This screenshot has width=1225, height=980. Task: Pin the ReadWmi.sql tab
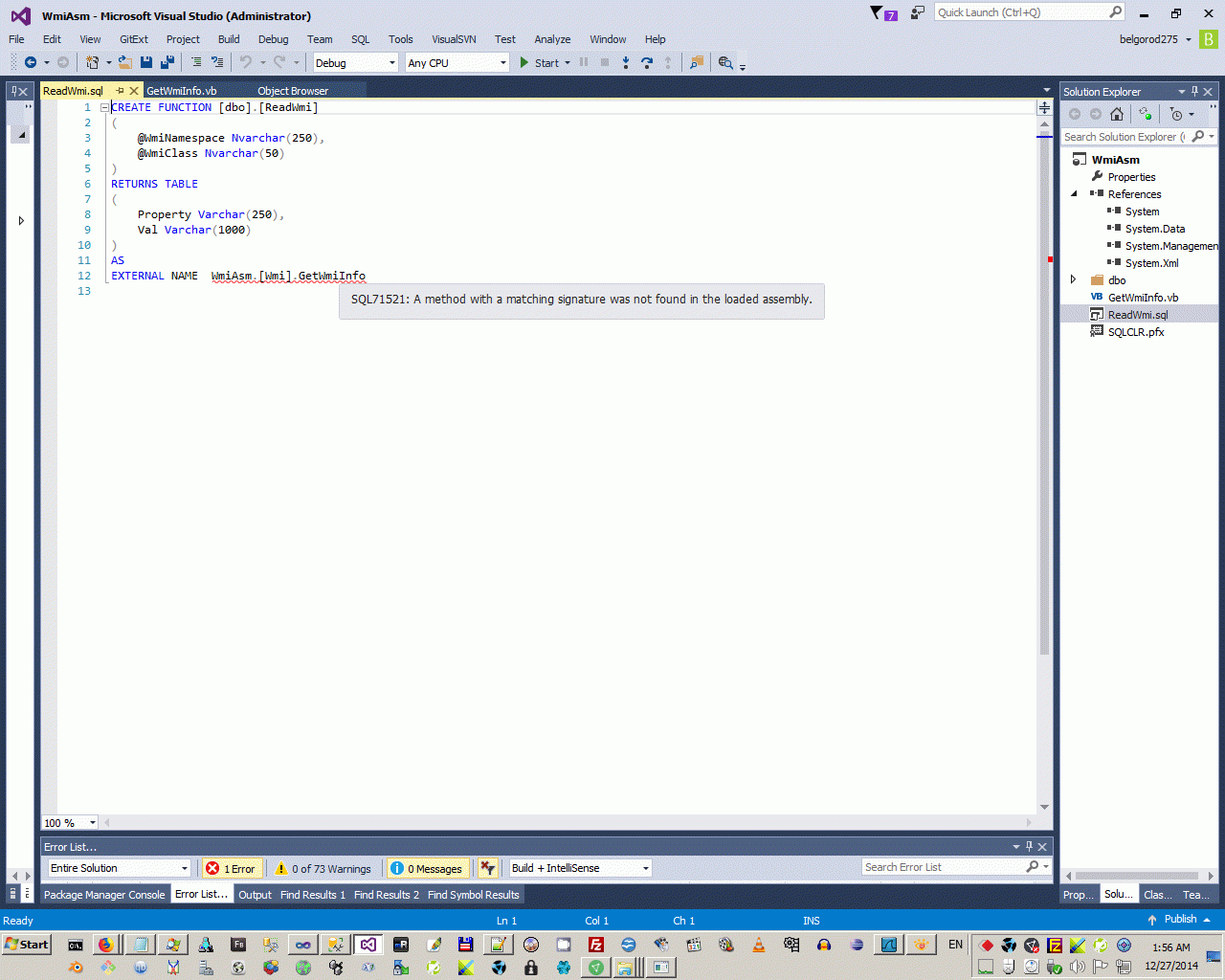coord(120,91)
